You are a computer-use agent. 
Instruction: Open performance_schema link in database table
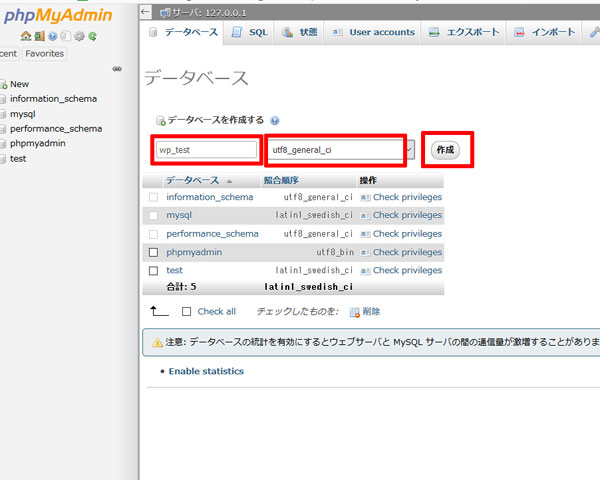[212, 234]
